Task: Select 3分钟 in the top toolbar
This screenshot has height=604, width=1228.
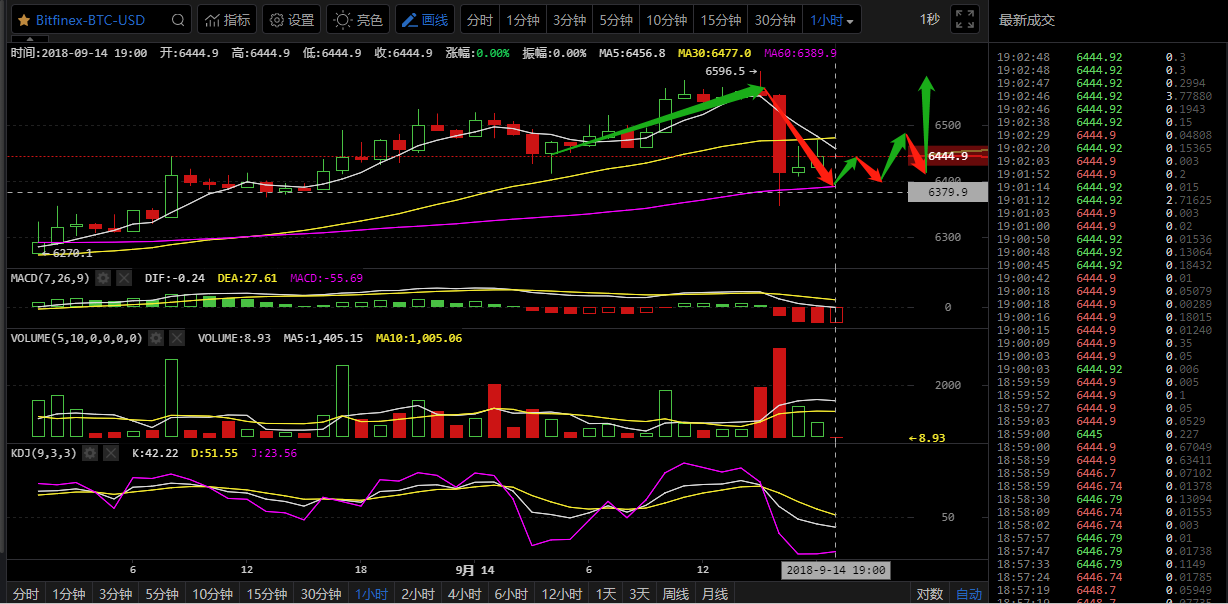Action: [569, 20]
